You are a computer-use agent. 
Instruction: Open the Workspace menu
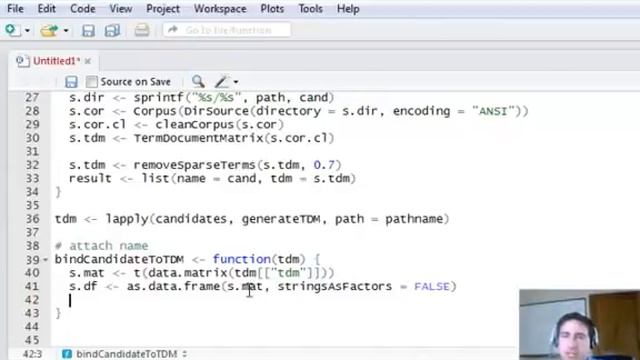click(220, 9)
